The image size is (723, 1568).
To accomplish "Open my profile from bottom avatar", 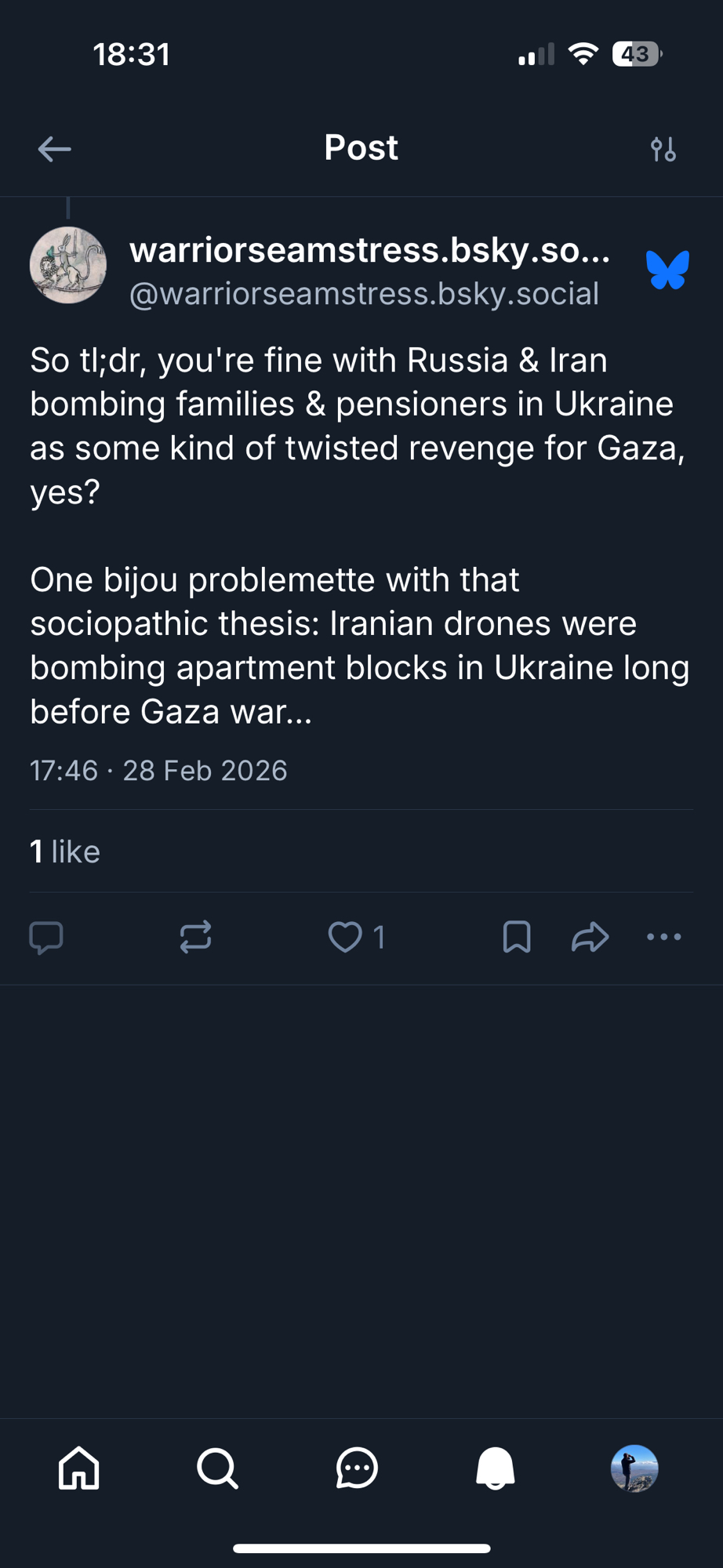I will point(634,1468).
